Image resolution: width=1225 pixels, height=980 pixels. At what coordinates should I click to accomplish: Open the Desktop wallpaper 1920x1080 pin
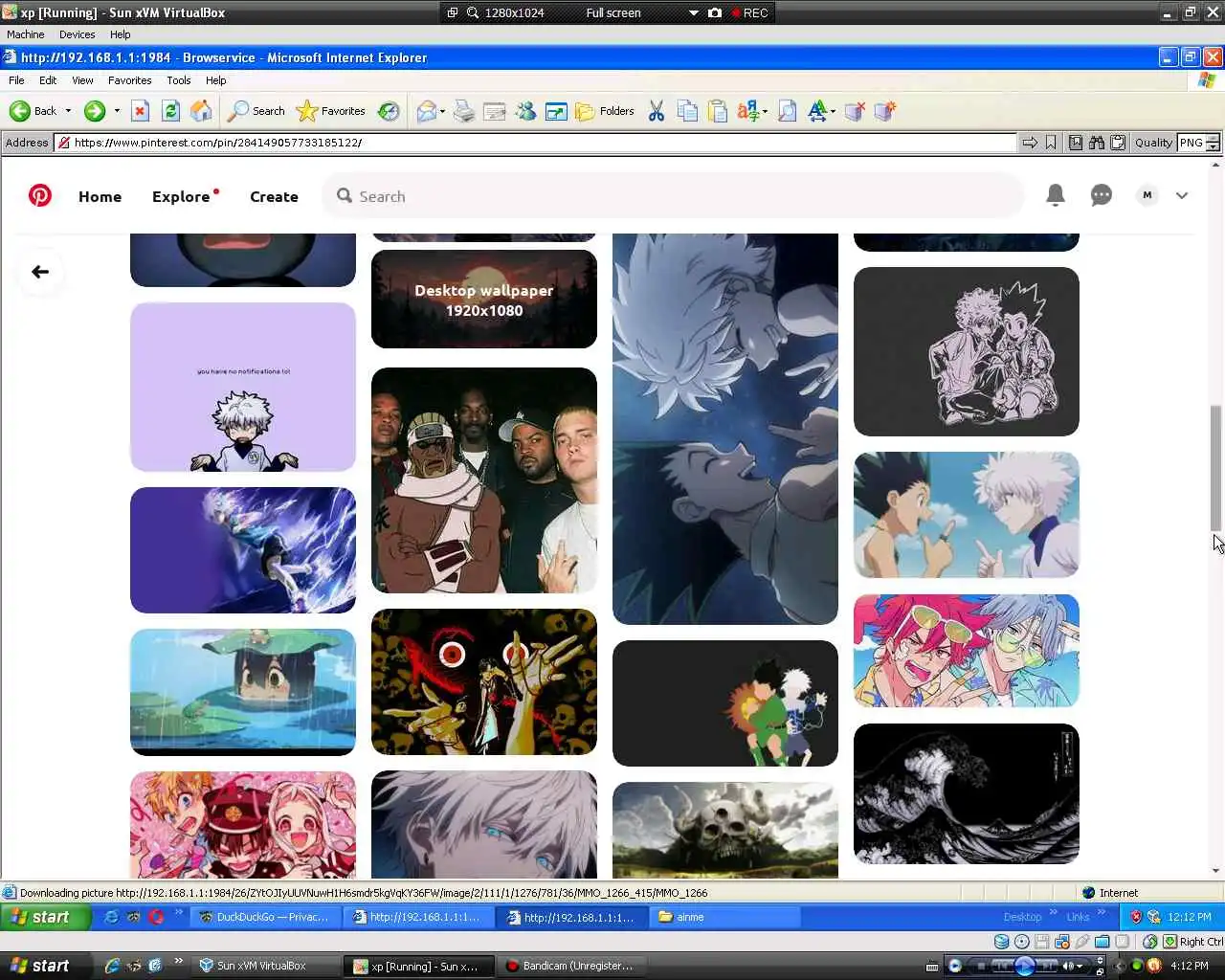point(484,300)
